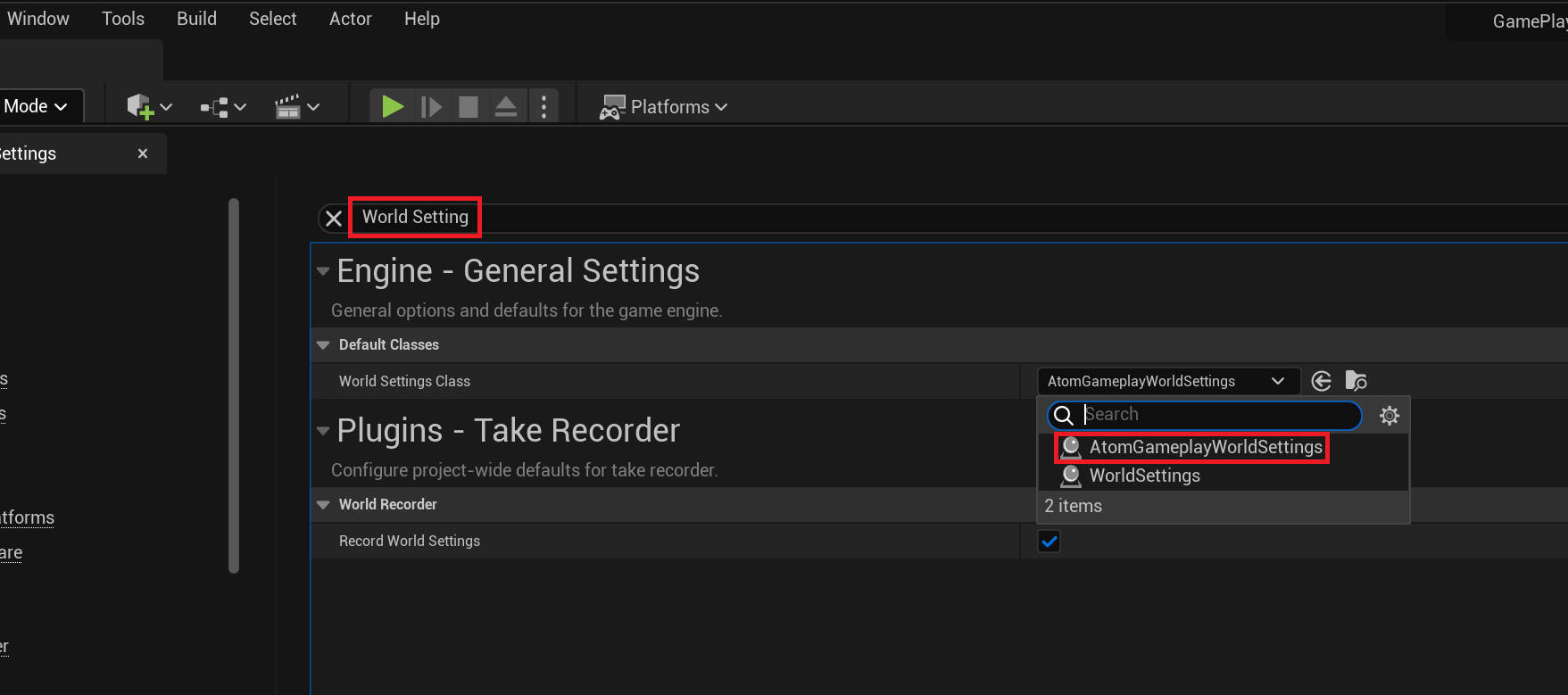Viewport: 1568px width, 695px height.
Task: Open the Cinematics clapperboard dropdown
Action: tap(296, 107)
